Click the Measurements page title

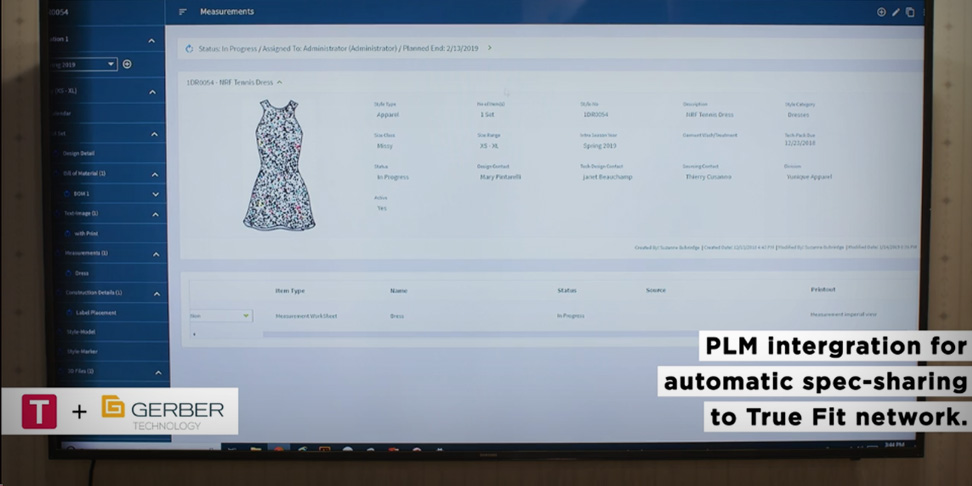tap(227, 12)
